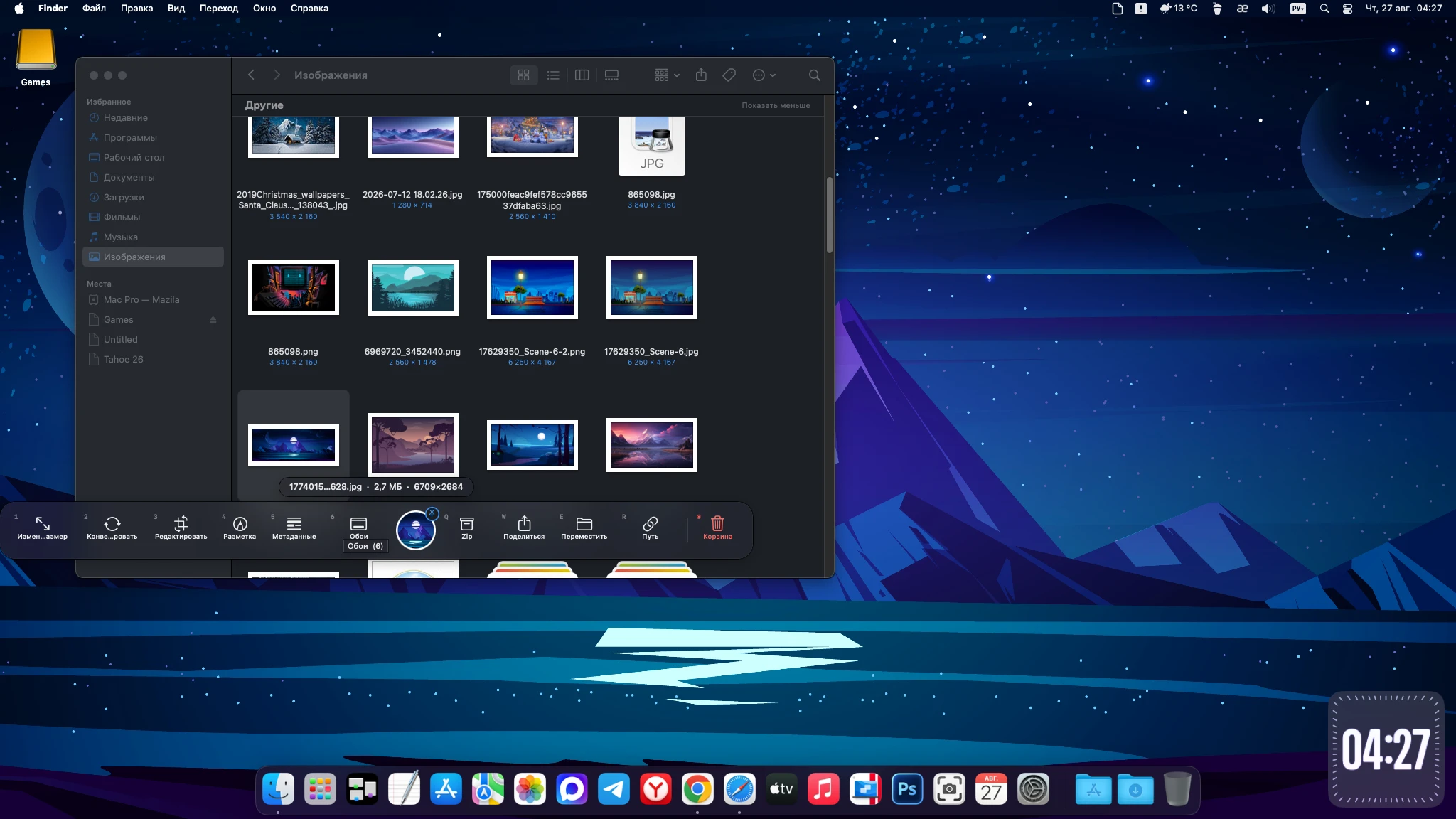Launch Telegram from the Dock

[x=614, y=789]
